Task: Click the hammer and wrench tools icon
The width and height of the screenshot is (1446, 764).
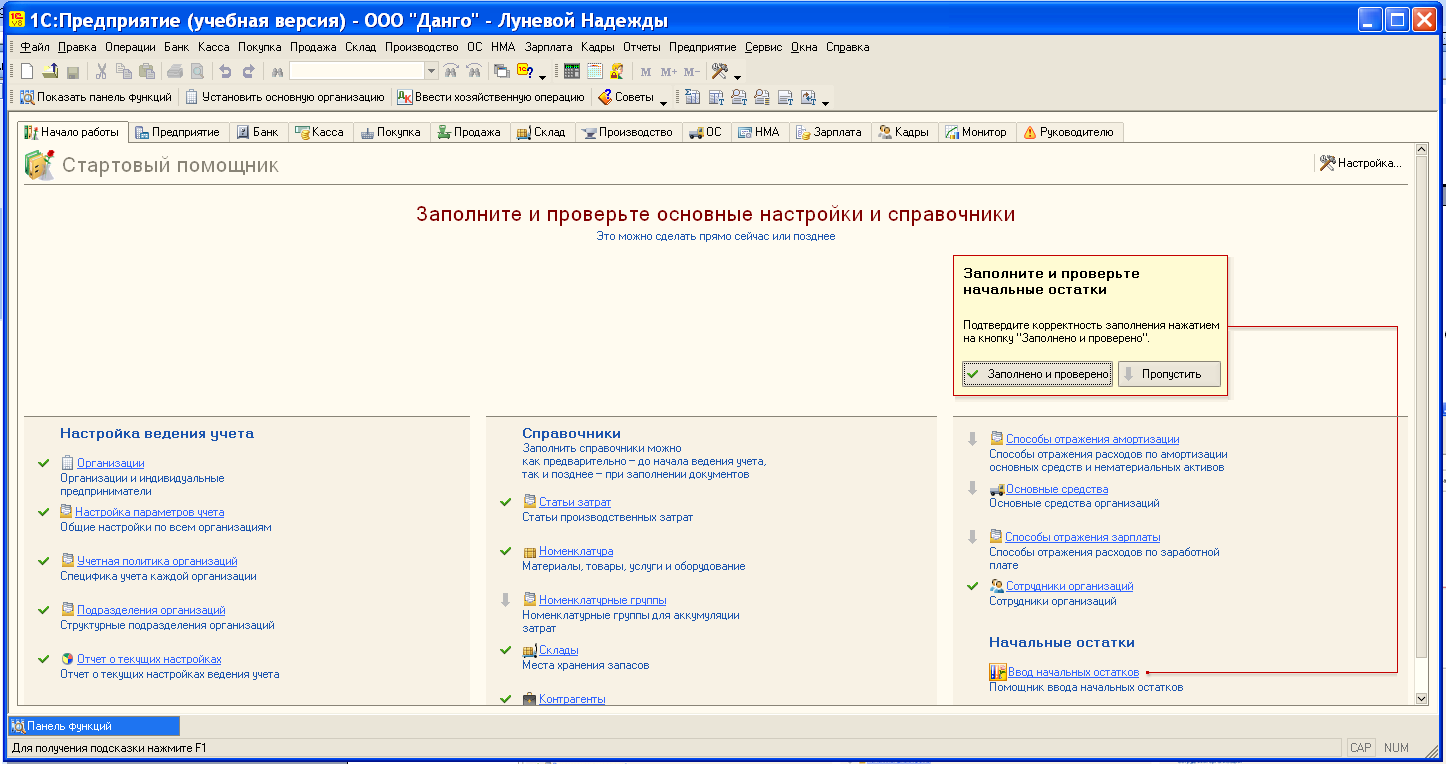Action: pyautogui.click(x=719, y=71)
